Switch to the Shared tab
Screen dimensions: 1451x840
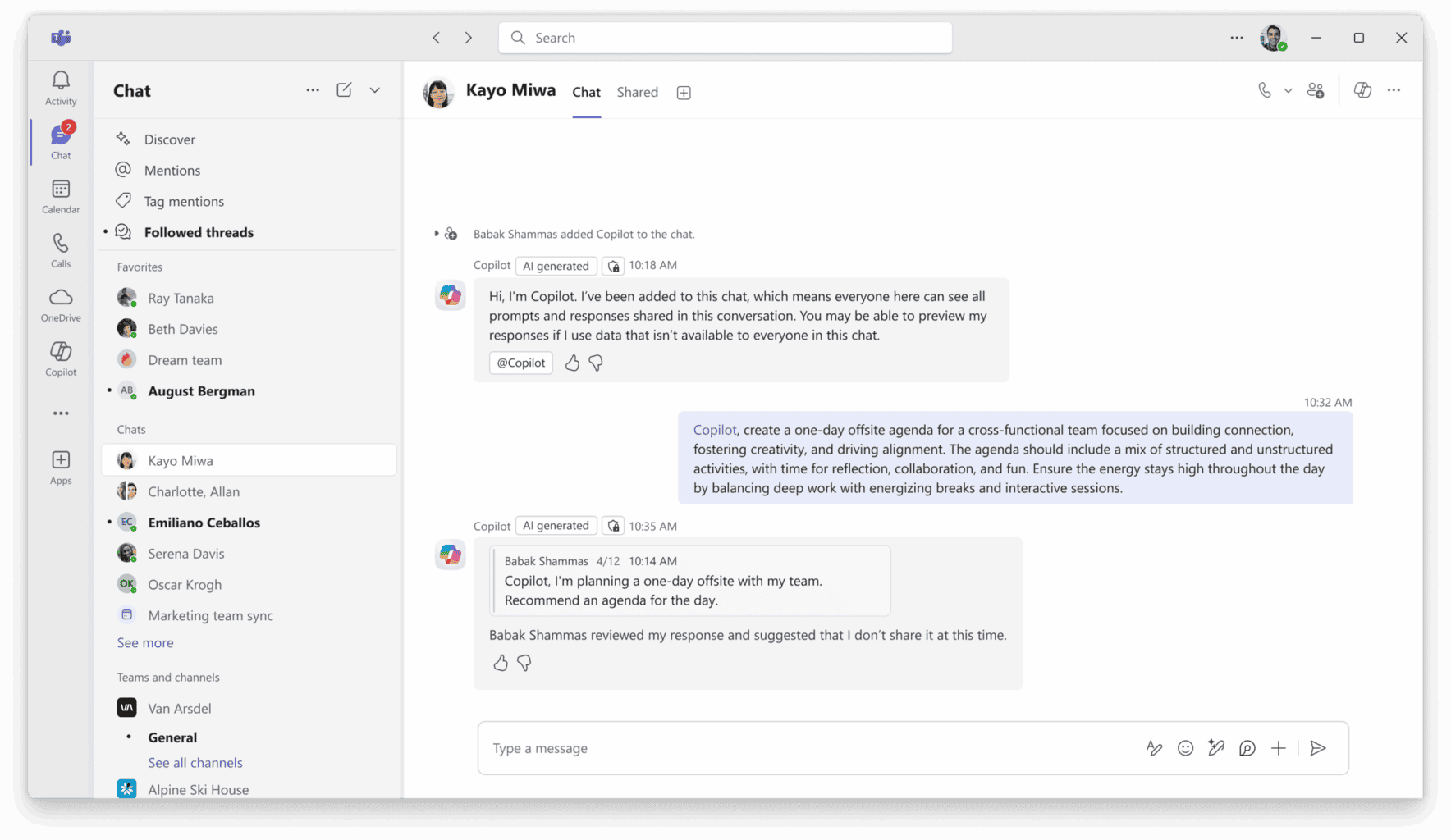pos(637,92)
